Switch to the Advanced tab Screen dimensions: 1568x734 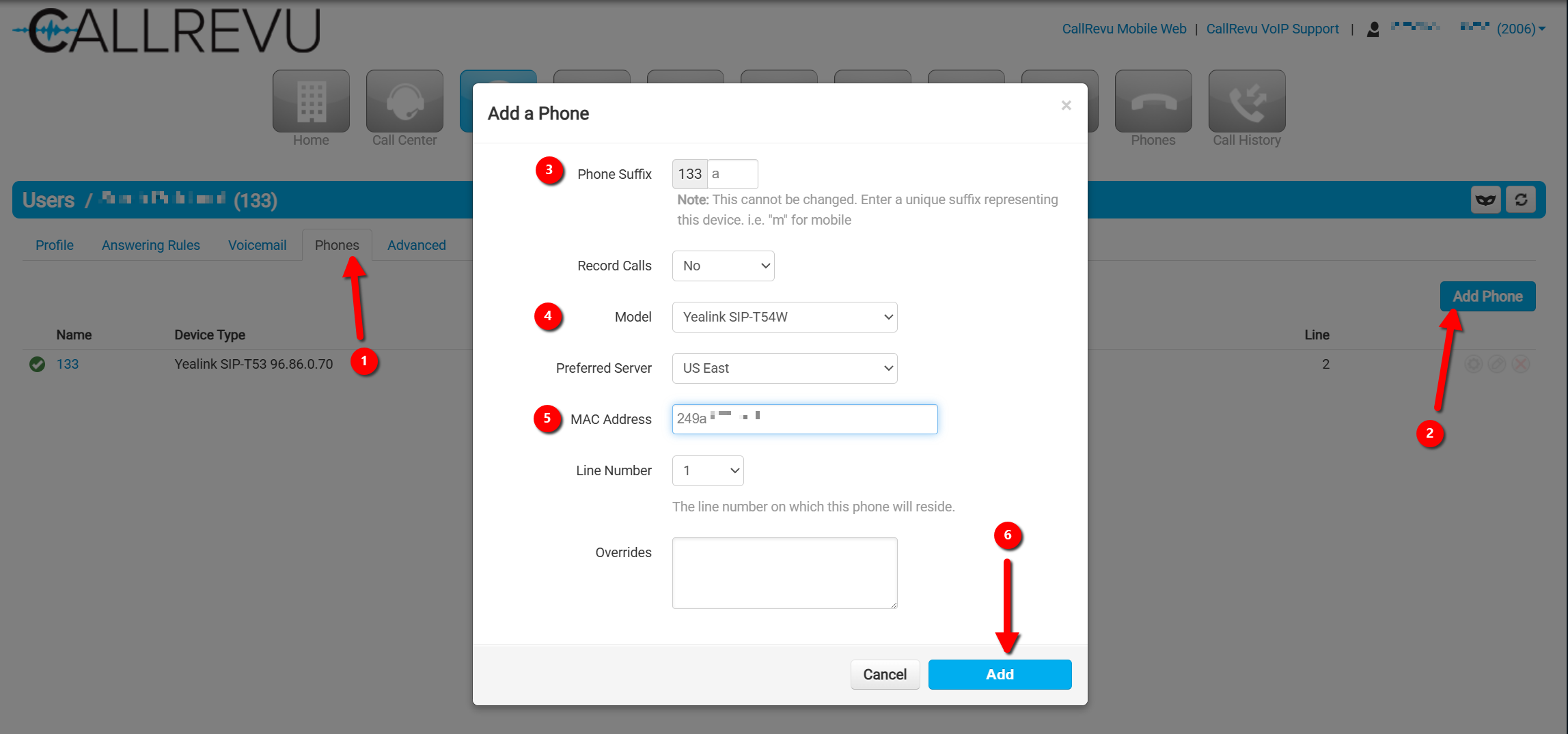click(x=417, y=245)
